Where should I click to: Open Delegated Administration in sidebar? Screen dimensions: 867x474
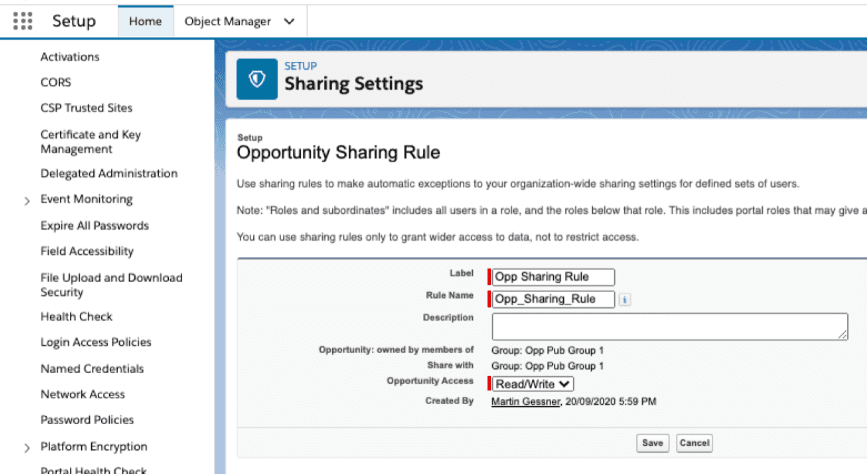[x=109, y=174]
